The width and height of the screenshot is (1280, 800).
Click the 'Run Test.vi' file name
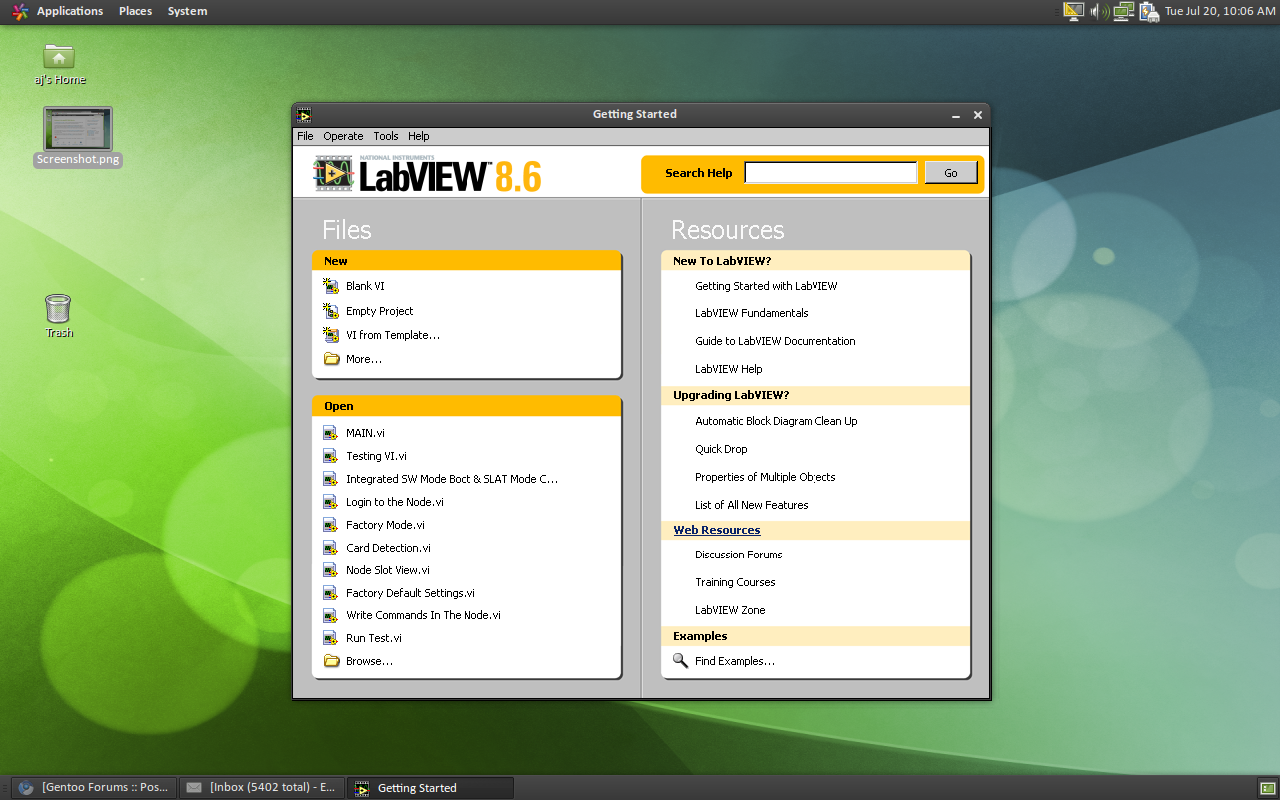[x=374, y=638]
